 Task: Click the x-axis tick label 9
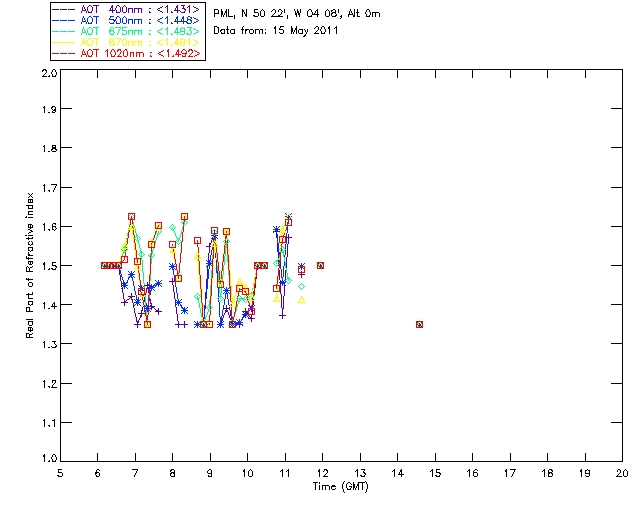(x=210, y=473)
